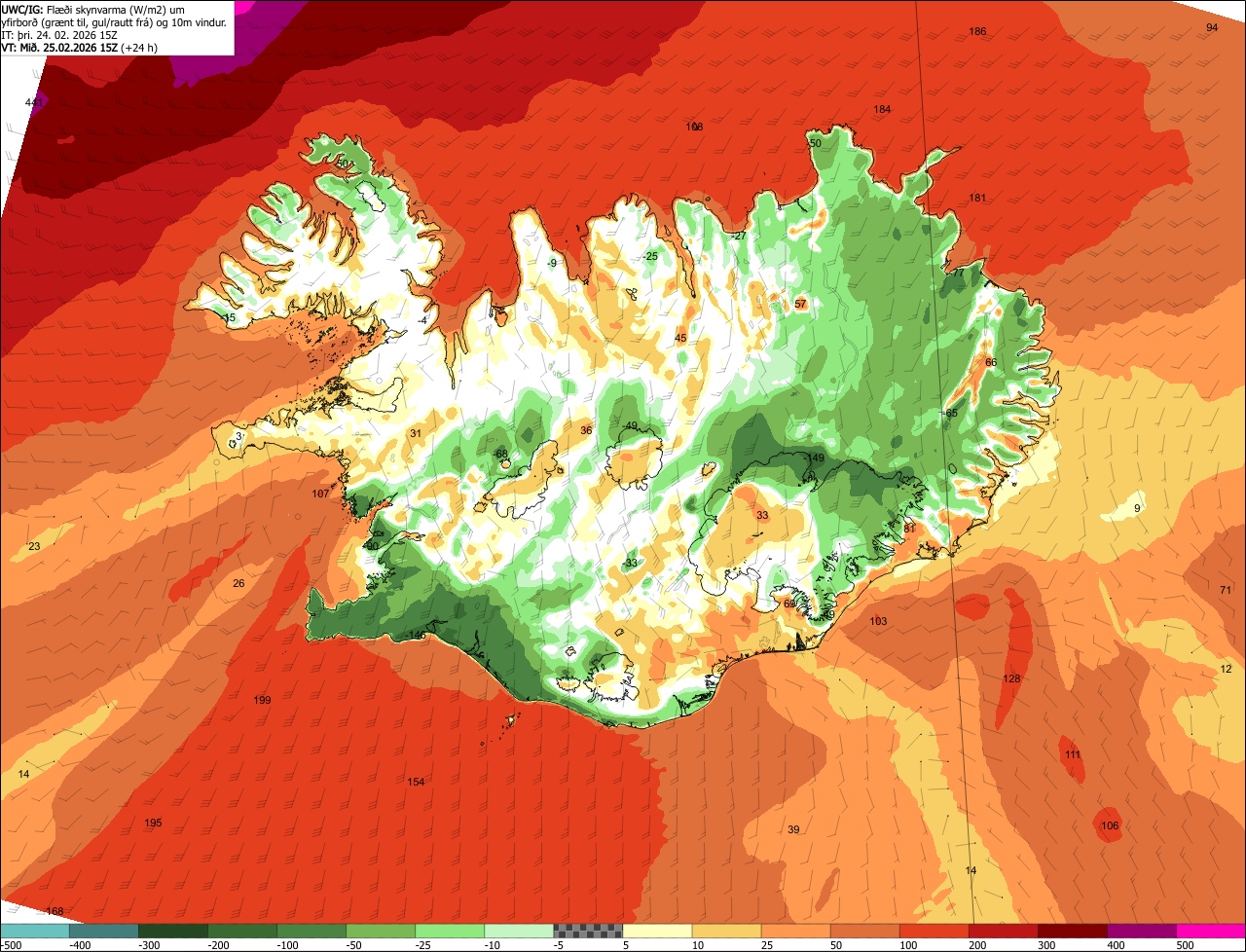Select the legend swatch between -400 and -300
Screen dimensions: 1246x952
coord(103,931)
